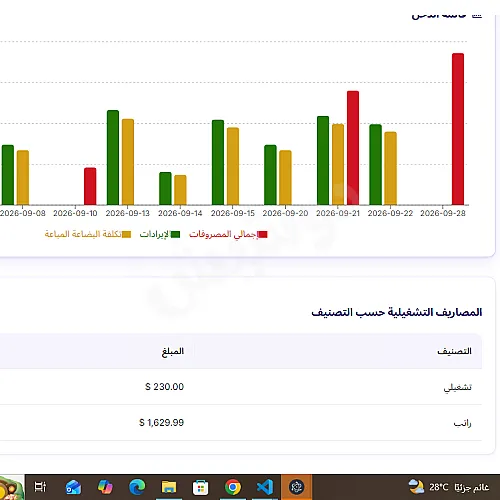Click the green revenue bar for 2026-09-13
This screenshot has height=500, width=500.
pyautogui.click(x=113, y=157)
